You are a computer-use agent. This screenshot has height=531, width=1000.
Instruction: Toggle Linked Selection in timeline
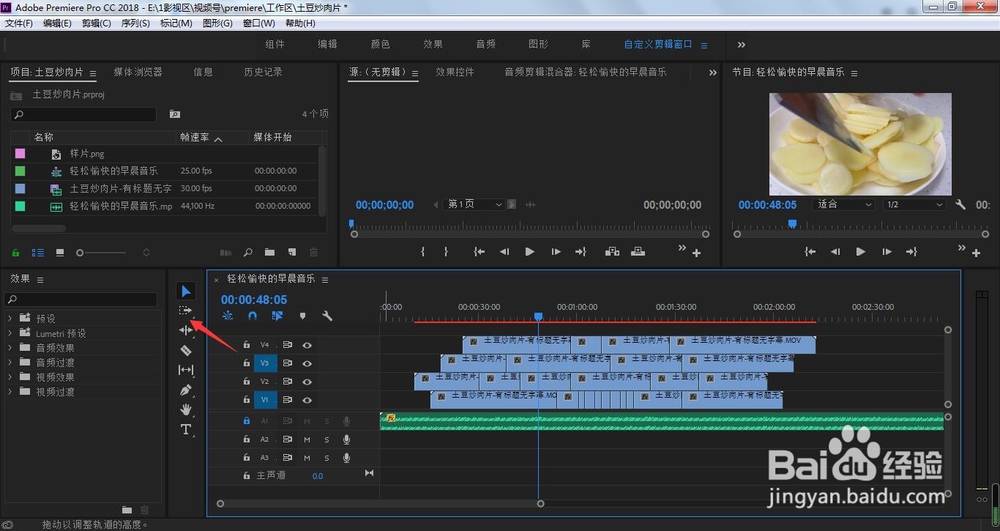(x=277, y=316)
